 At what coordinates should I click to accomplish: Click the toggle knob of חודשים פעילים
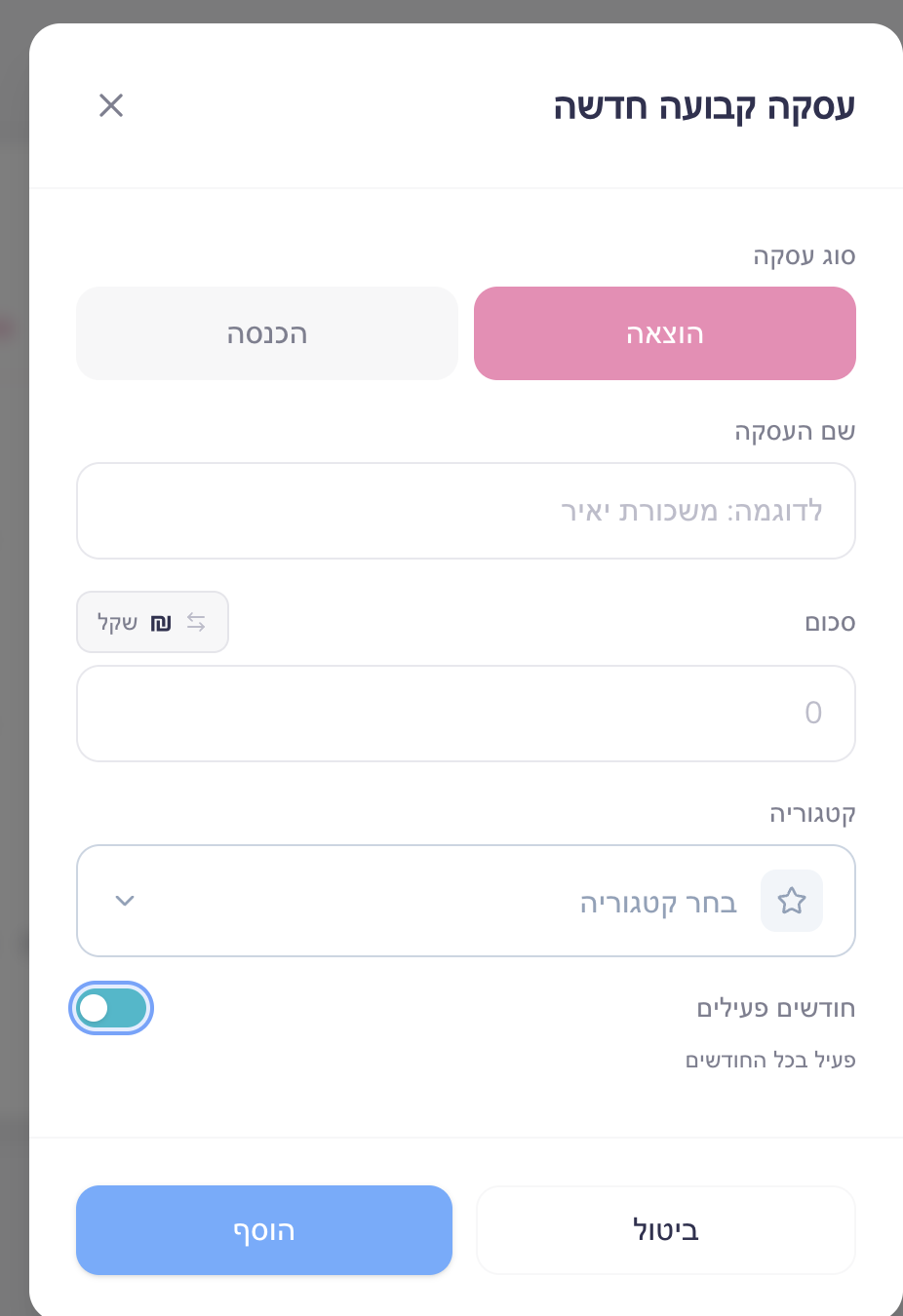click(x=94, y=1008)
